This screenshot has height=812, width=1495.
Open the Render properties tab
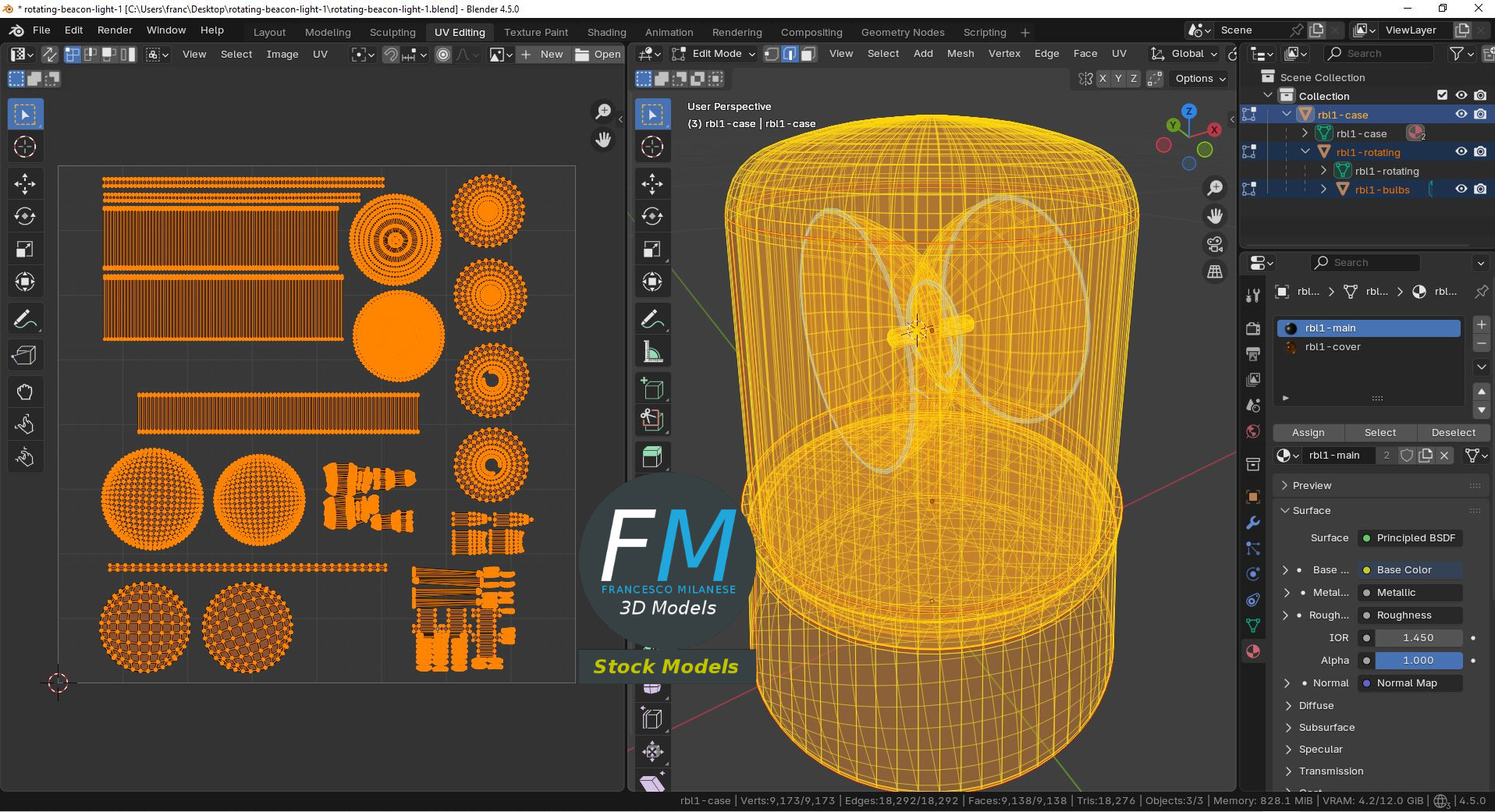1253,328
